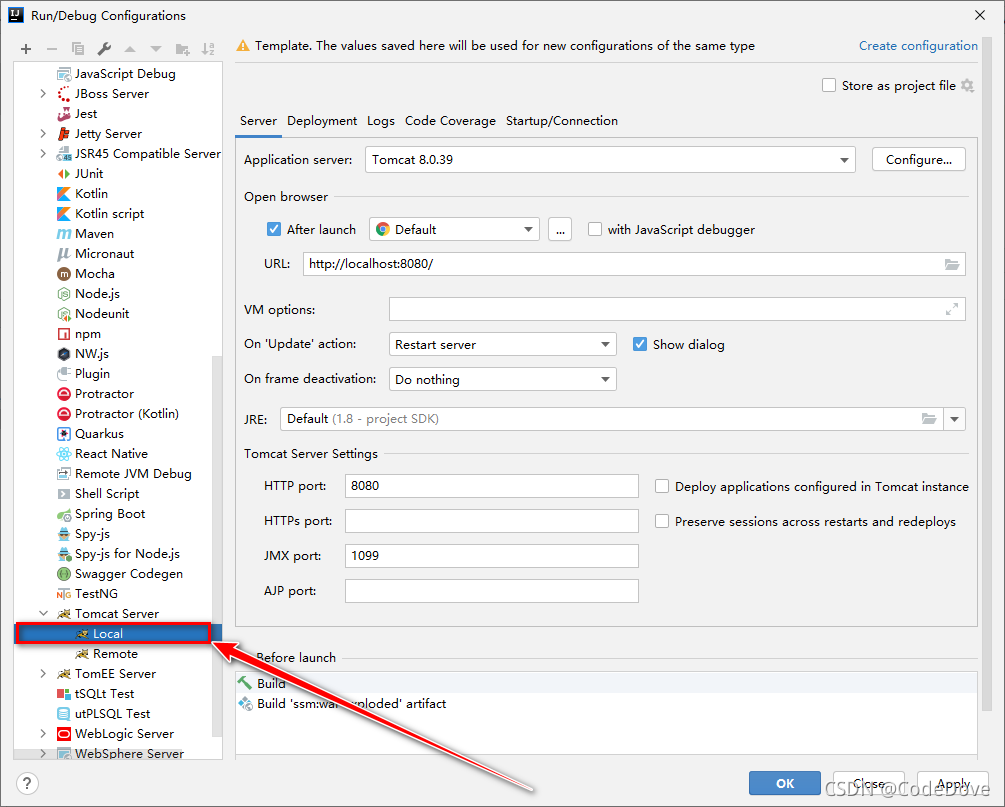Open the On frame deactivation dropdown
The width and height of the screenshot is (1005, 807).
502,379
